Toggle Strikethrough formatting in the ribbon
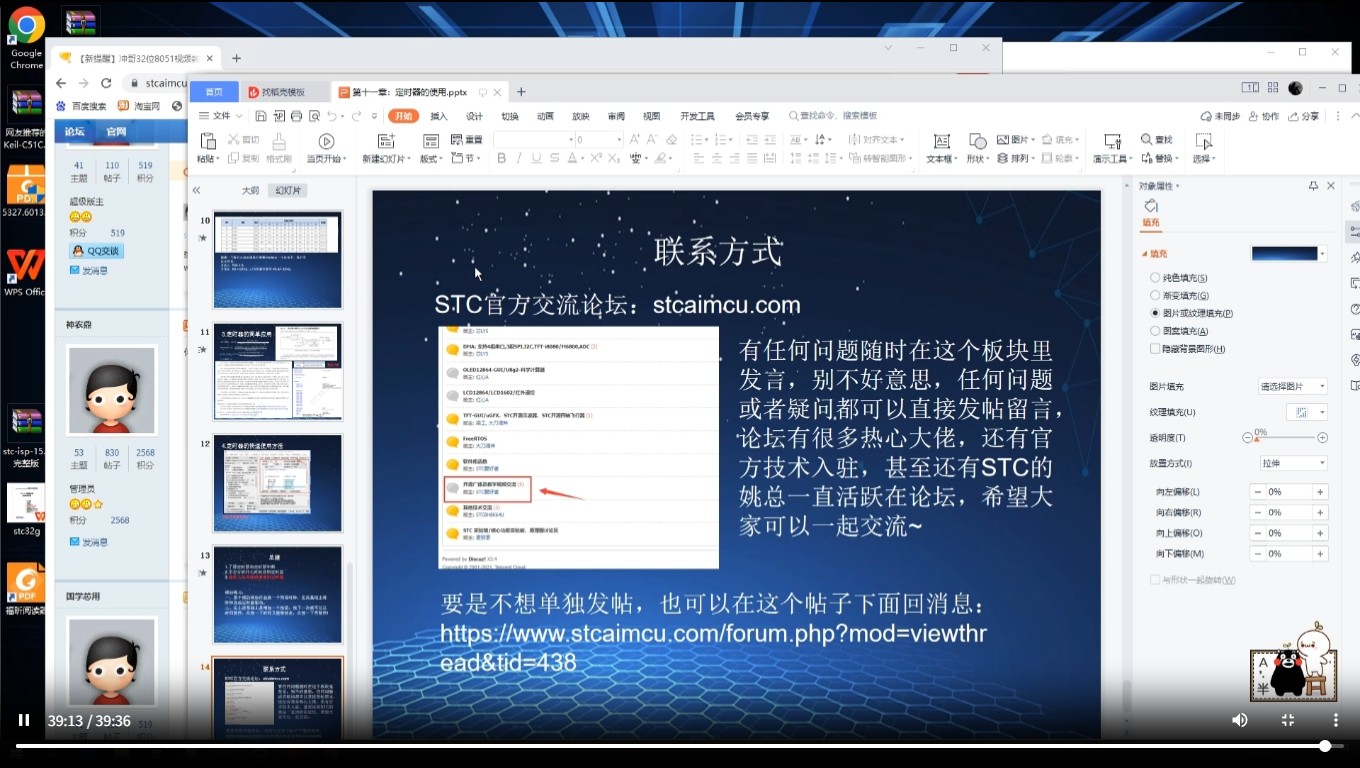The width and height of the screenshot is (1360, 768). pyautogui.click(x=555, y=158)
